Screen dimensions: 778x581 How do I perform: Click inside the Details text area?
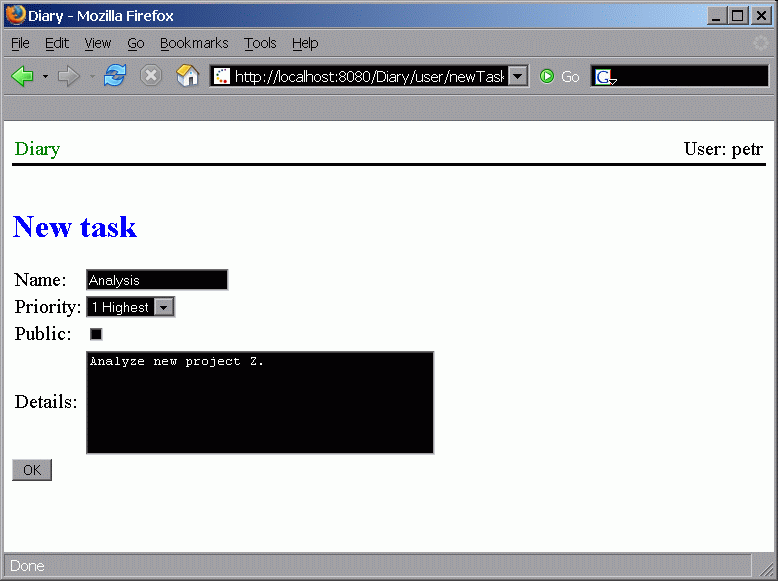tap(260, 403)
